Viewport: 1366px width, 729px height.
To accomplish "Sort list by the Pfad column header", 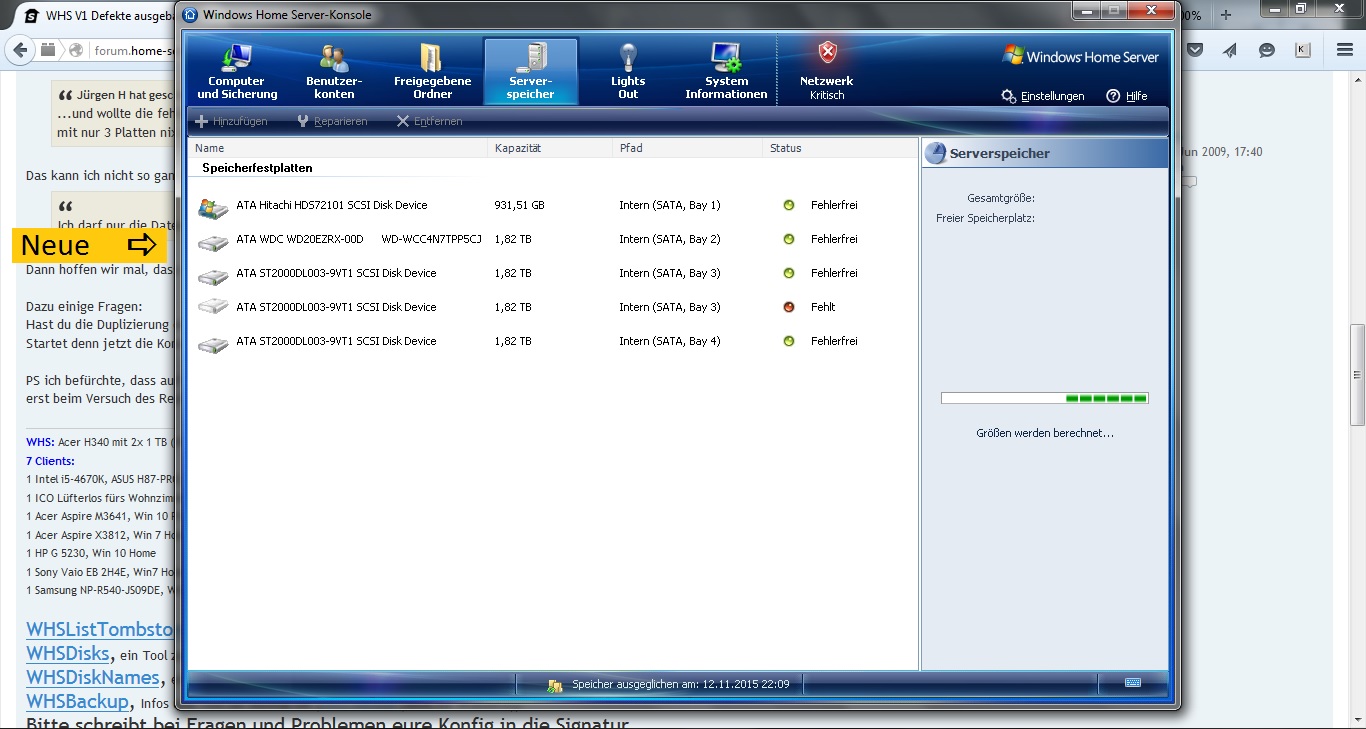I will click(x=687, y=148).
